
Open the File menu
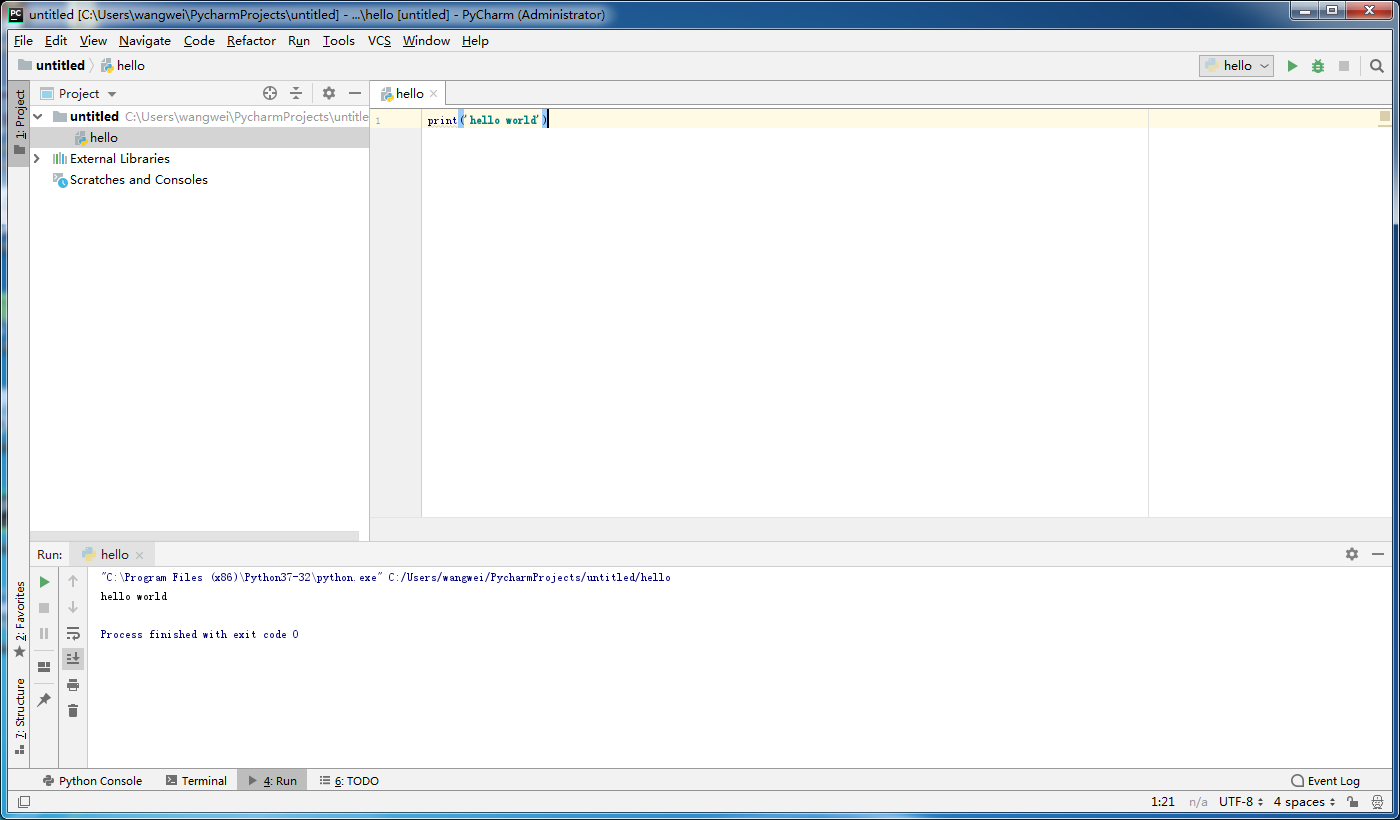pyautogui.click(x=23, y=41)
